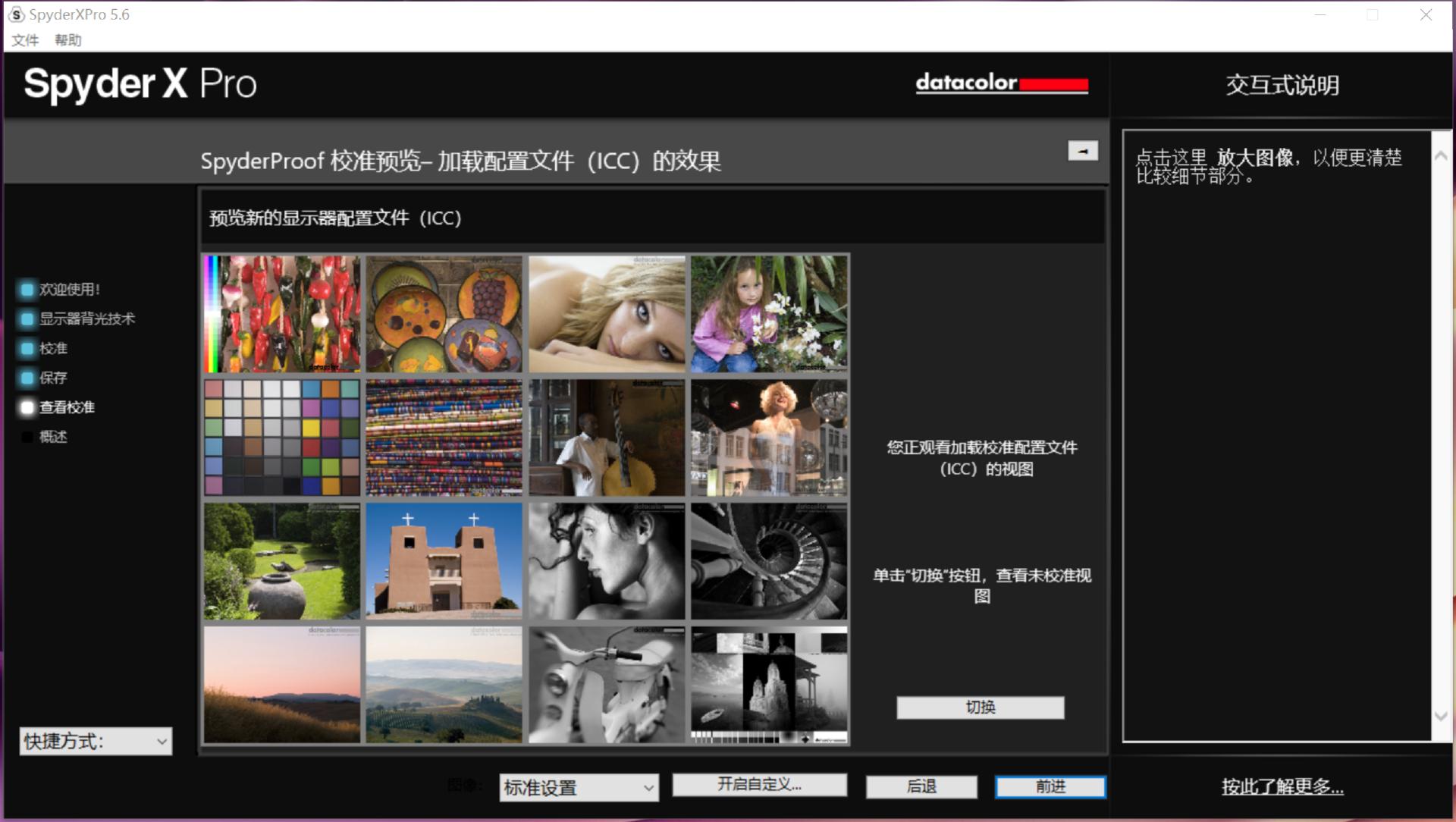1456x822 pixels.
Task: Click the 前进 button
Action: point(1050,786)
